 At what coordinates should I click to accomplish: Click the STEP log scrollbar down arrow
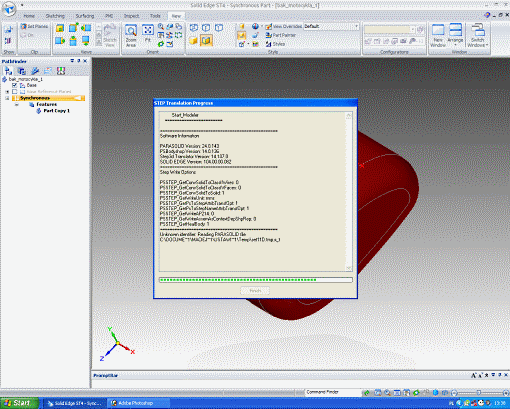click(x=349, y=268)
